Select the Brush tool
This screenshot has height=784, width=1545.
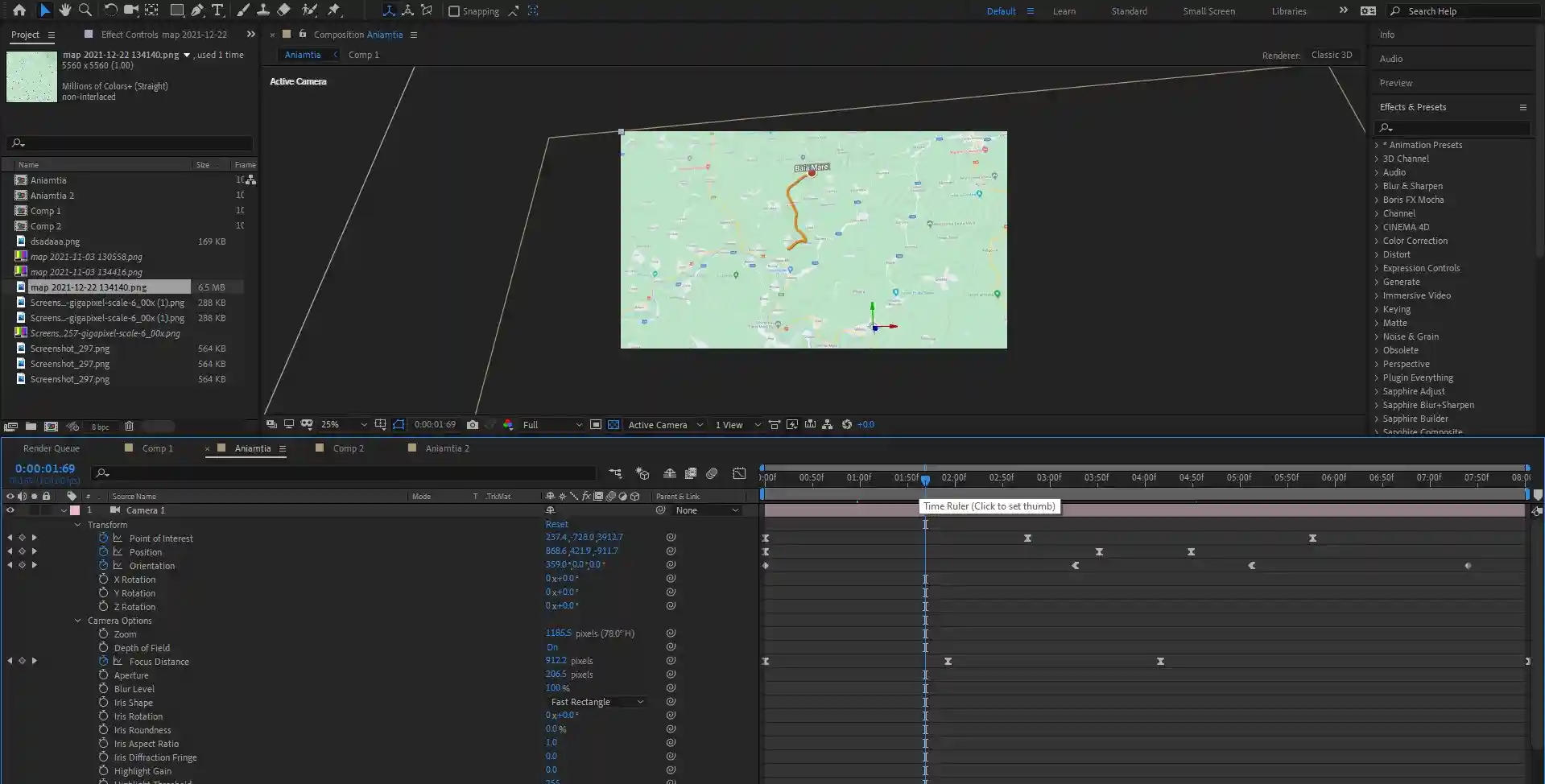click(243, 10)
